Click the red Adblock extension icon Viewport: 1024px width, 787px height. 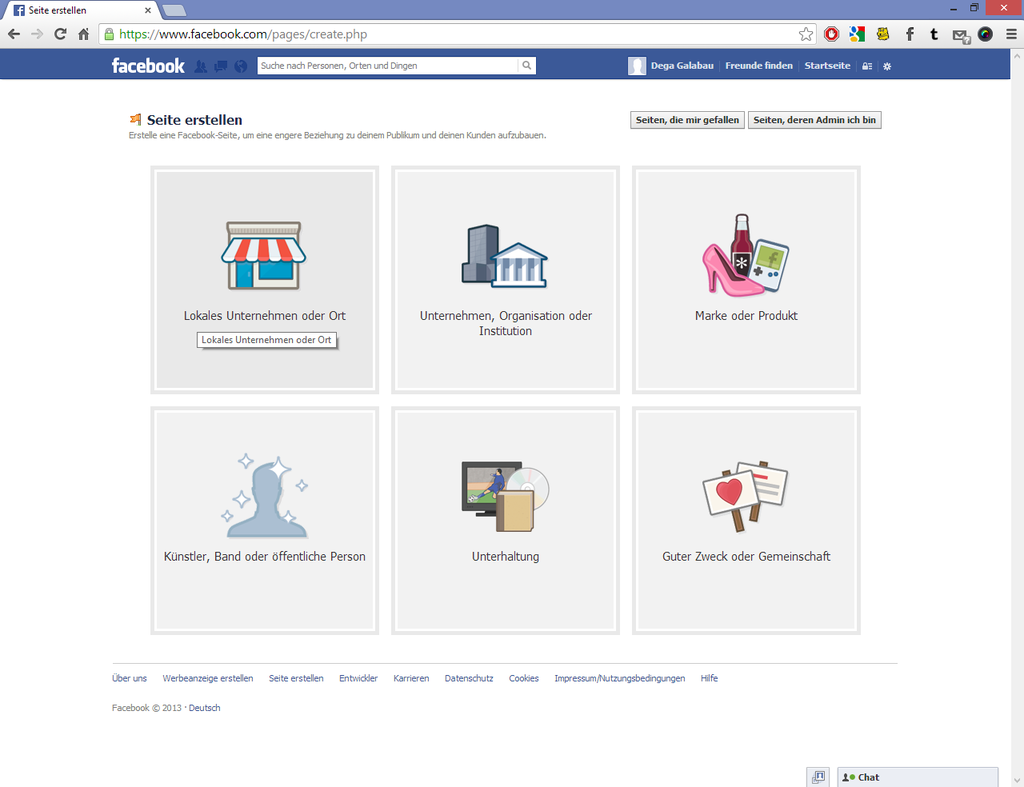click(x=831, y=34)
